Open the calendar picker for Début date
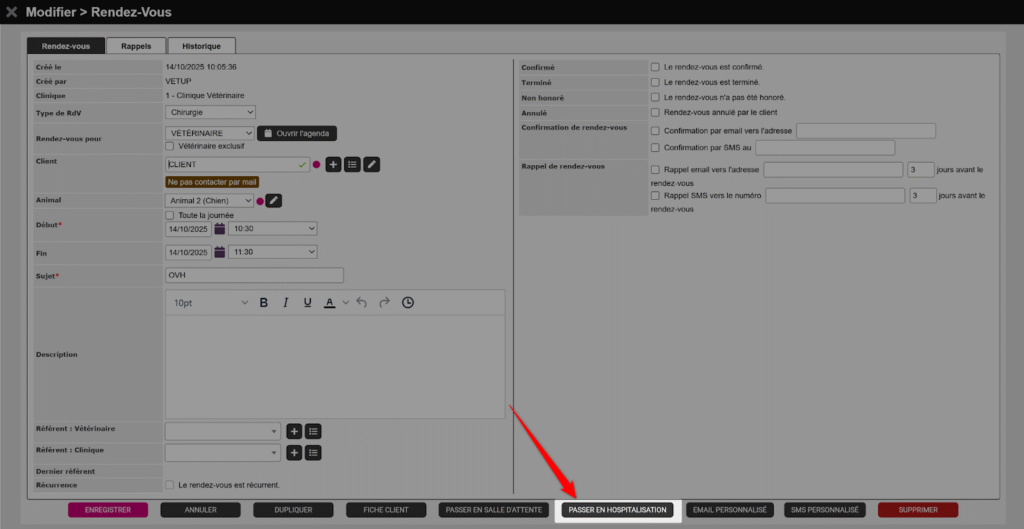The width and height of the screenshot is (1024, 529). (x=220, y=229)
